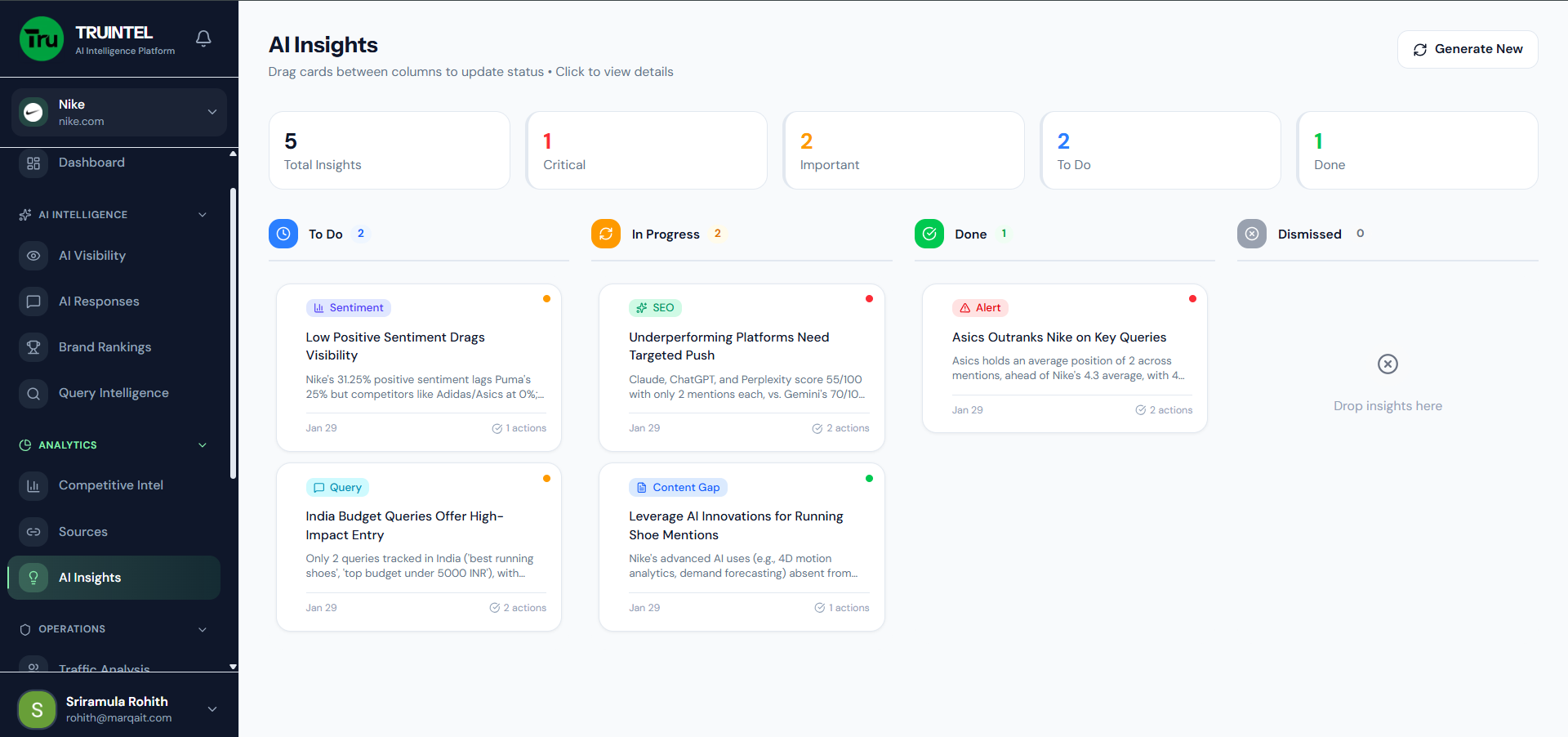Image resolution: width=1568 pixels, height=737 pixels.
Task: Click the green dot on Content Gap card
Action: pyautogui.click(x=869, y=479)
